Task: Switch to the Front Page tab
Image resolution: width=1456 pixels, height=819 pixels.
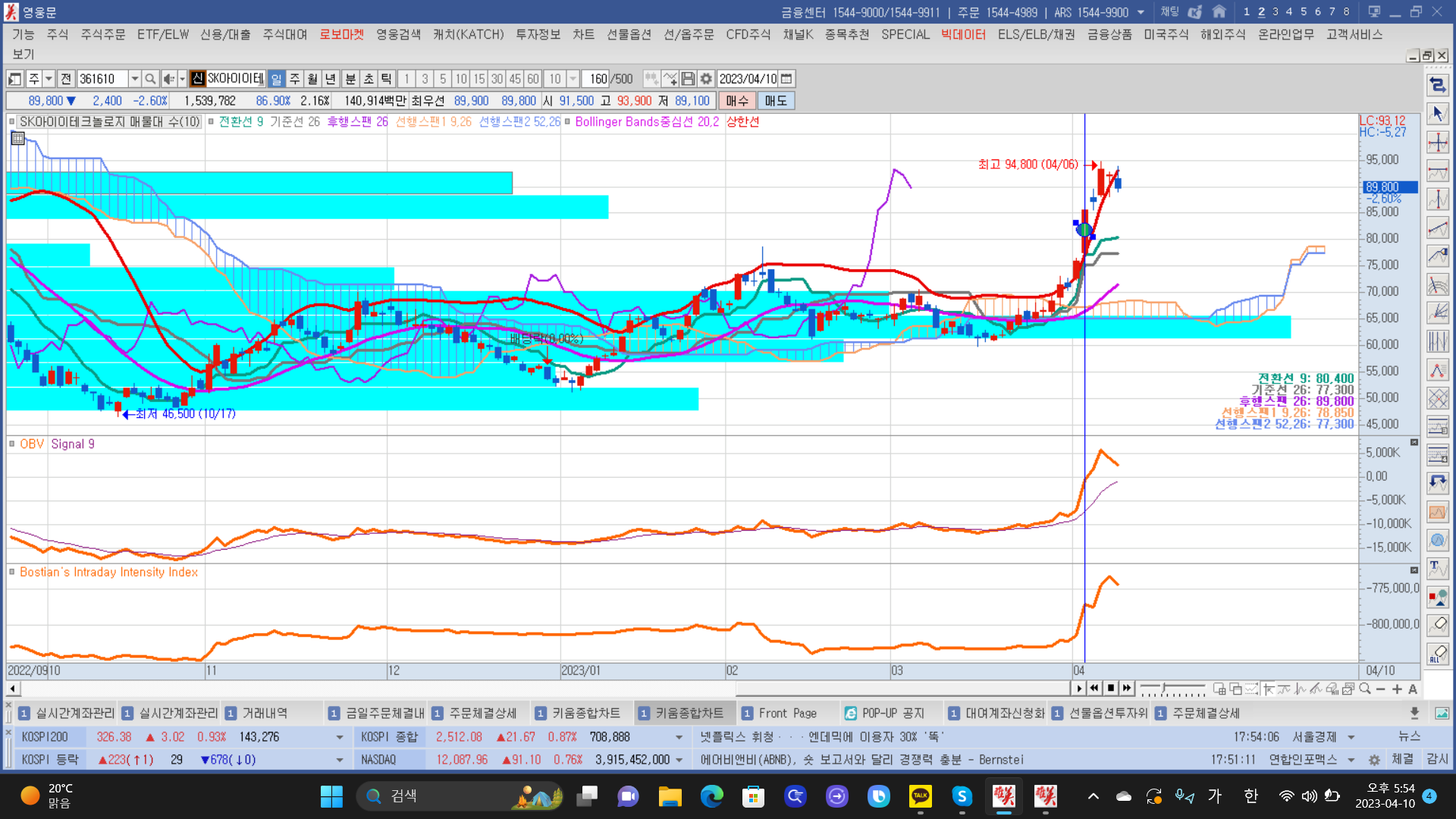Action: tap(787, 713)
